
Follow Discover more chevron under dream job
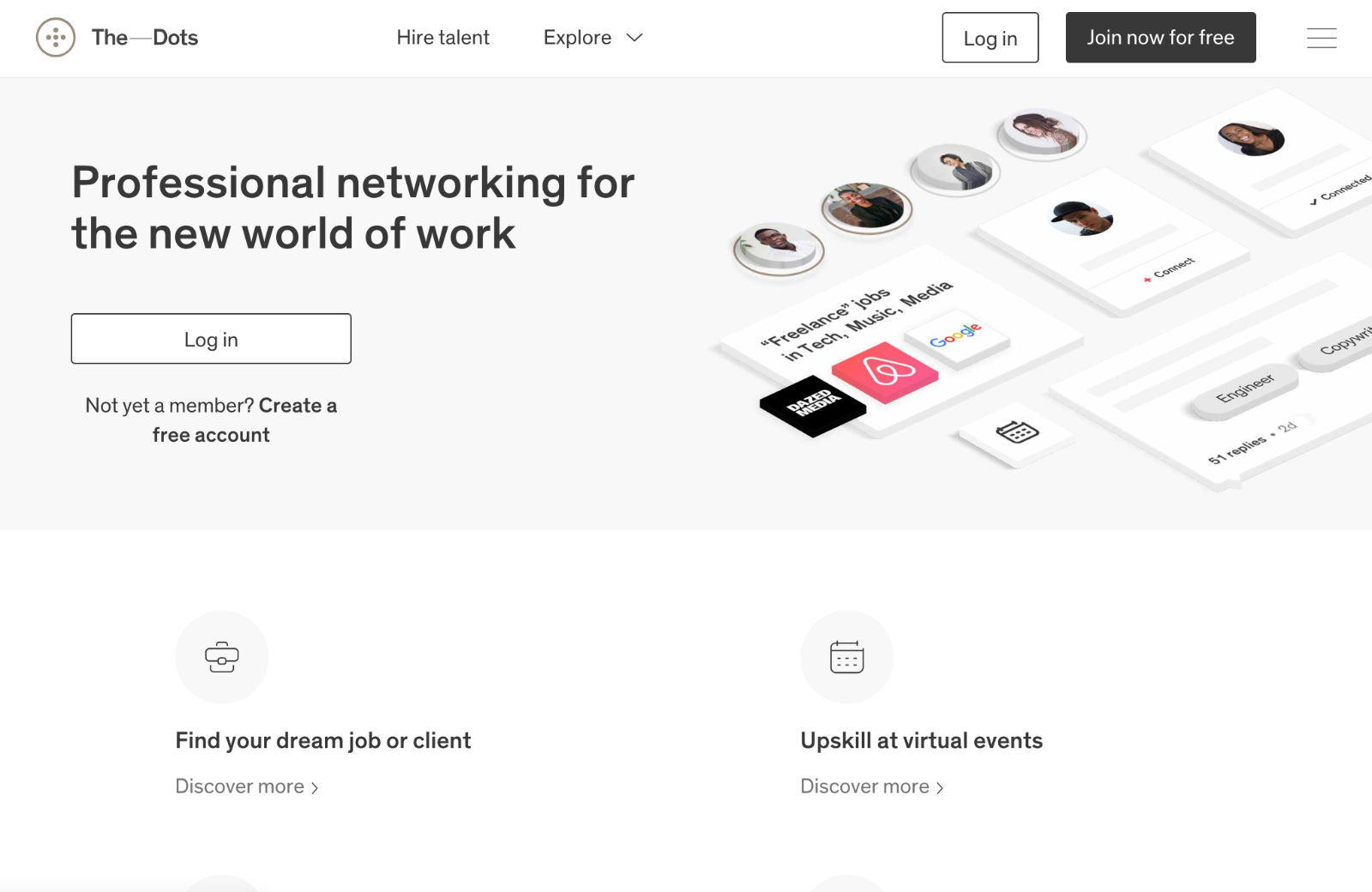pyautogui.click(x=315, y=787)
